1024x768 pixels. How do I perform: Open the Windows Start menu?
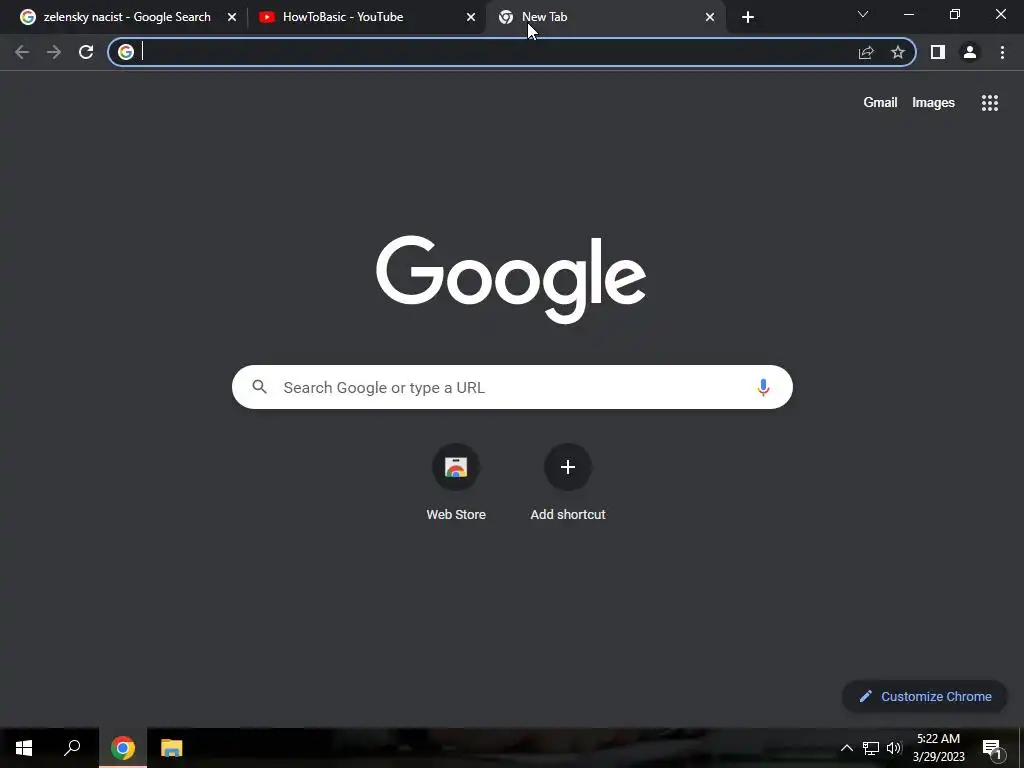24,748
